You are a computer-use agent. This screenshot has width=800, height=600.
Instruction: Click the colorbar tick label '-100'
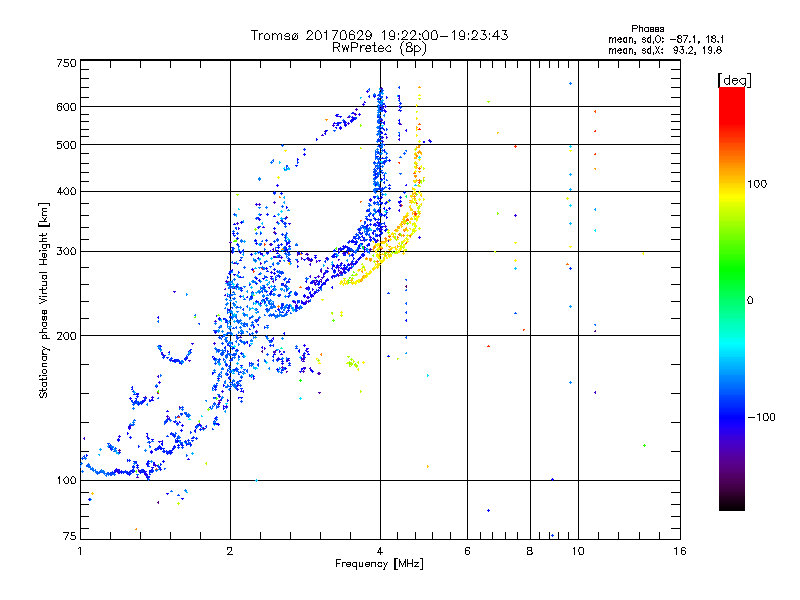coord(761,417)
